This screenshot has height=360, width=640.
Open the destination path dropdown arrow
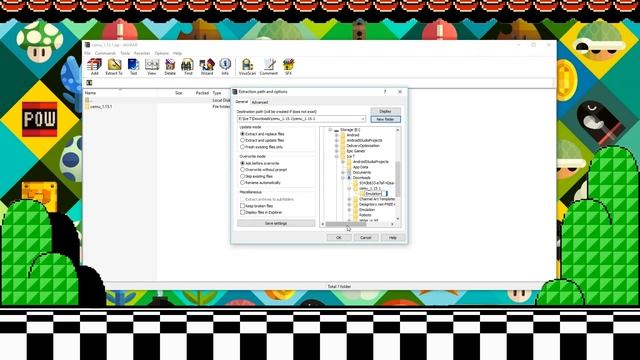(x=362, y=119)
